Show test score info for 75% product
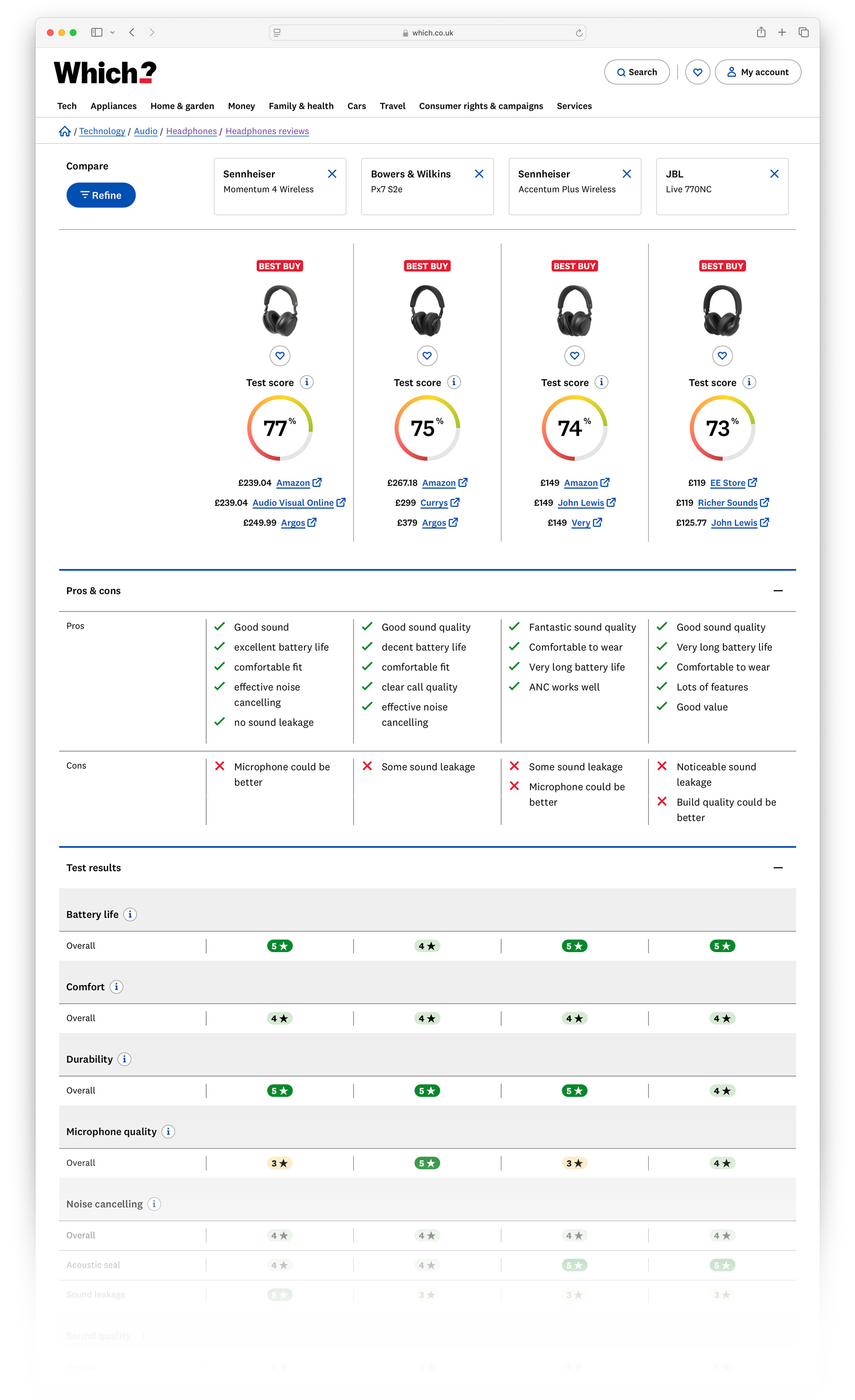This screenshot has height=1400, width=855. coord(454,382)
